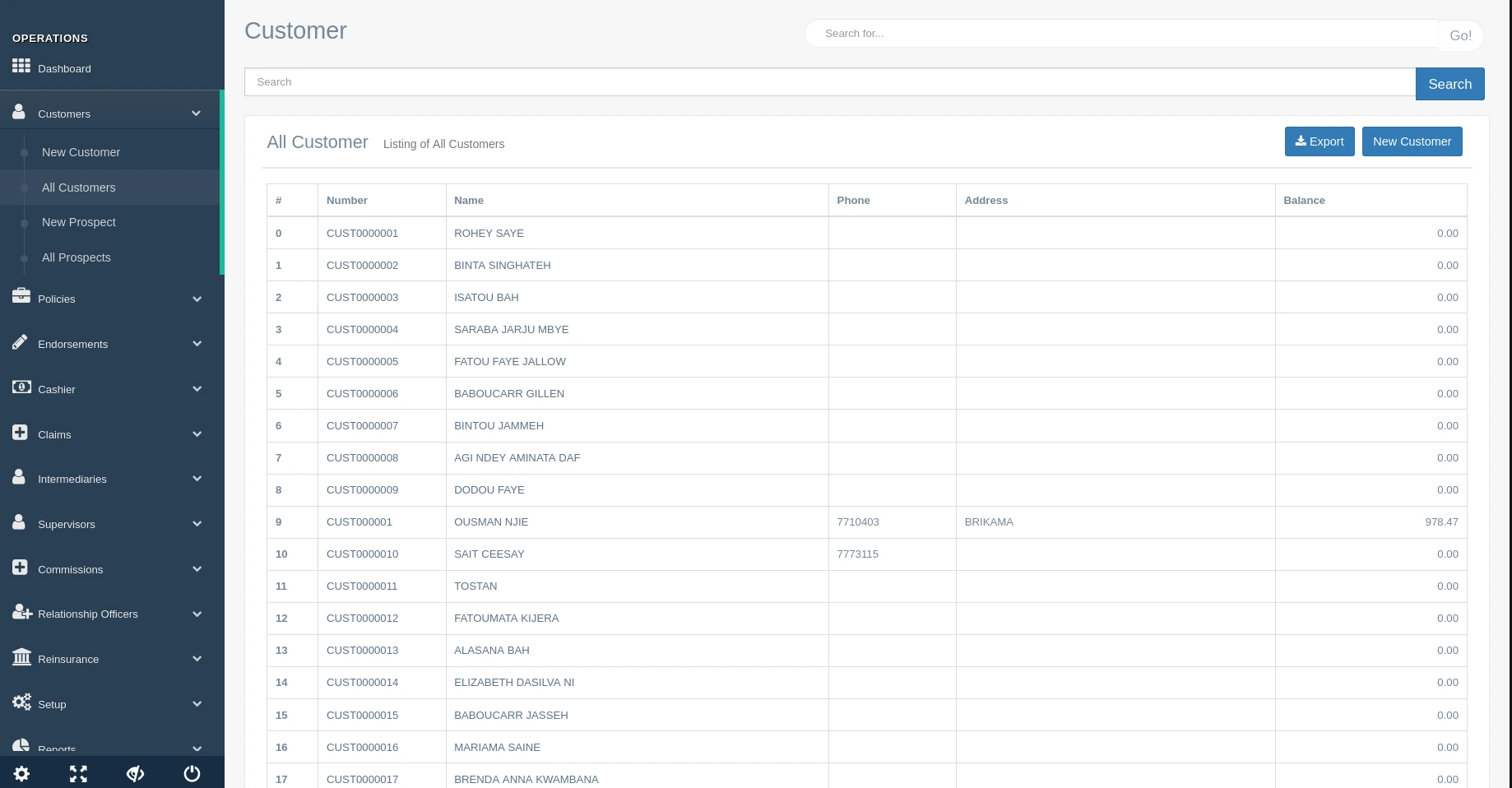This screenshot has width=1512, height=788.
Task: Click the Endorsements pencil icon
Action: [20, 341]
